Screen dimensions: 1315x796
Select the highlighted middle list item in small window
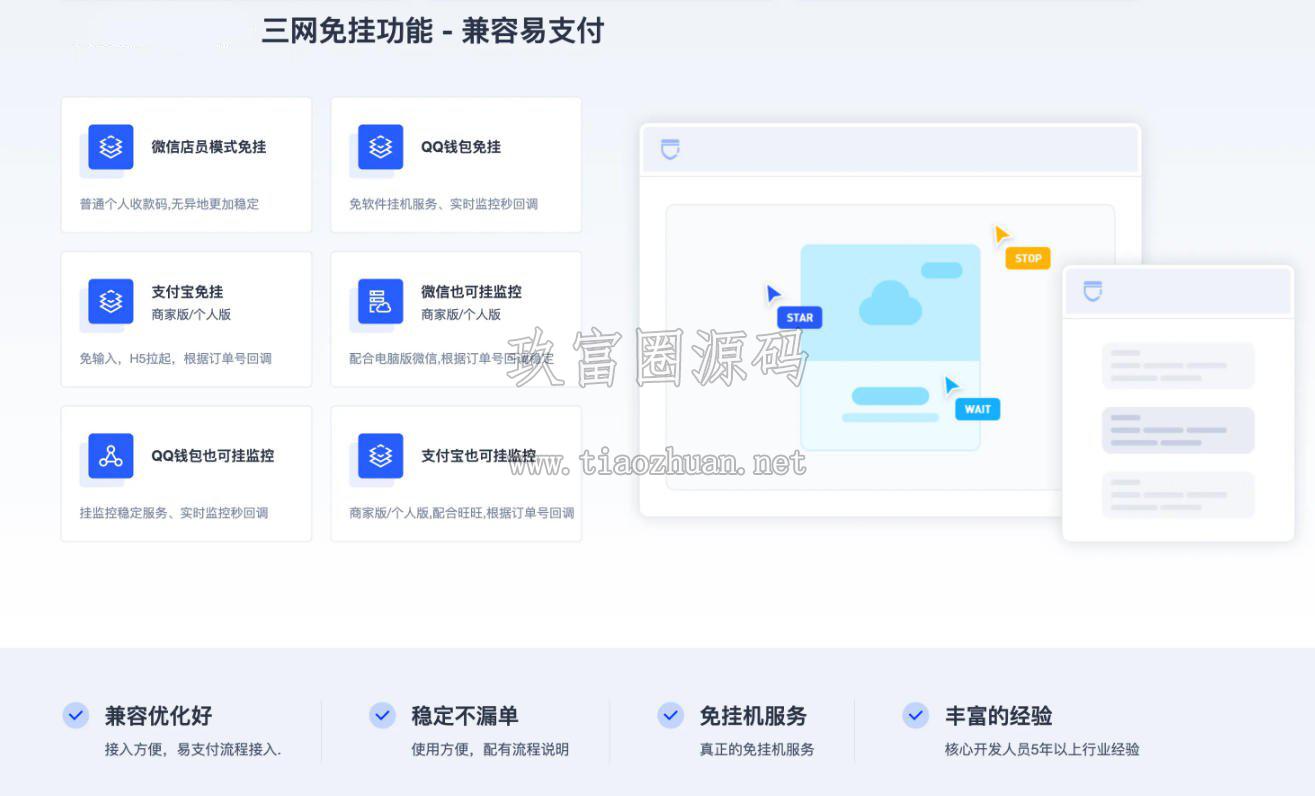pyautogui.click(x=1178, y=430)
